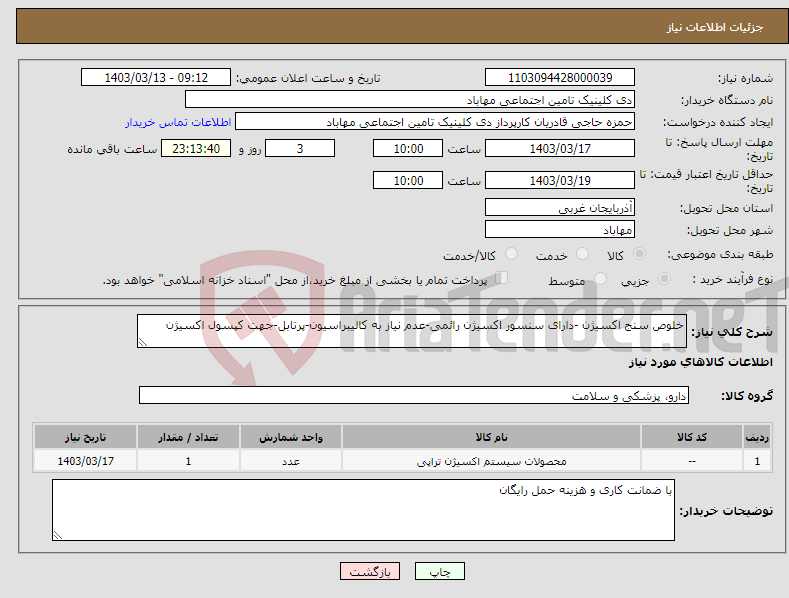Click the announcement date field 1403/03/13 - 09:12
This screenshot has width=789, height=598.
[x=156, y=78]
